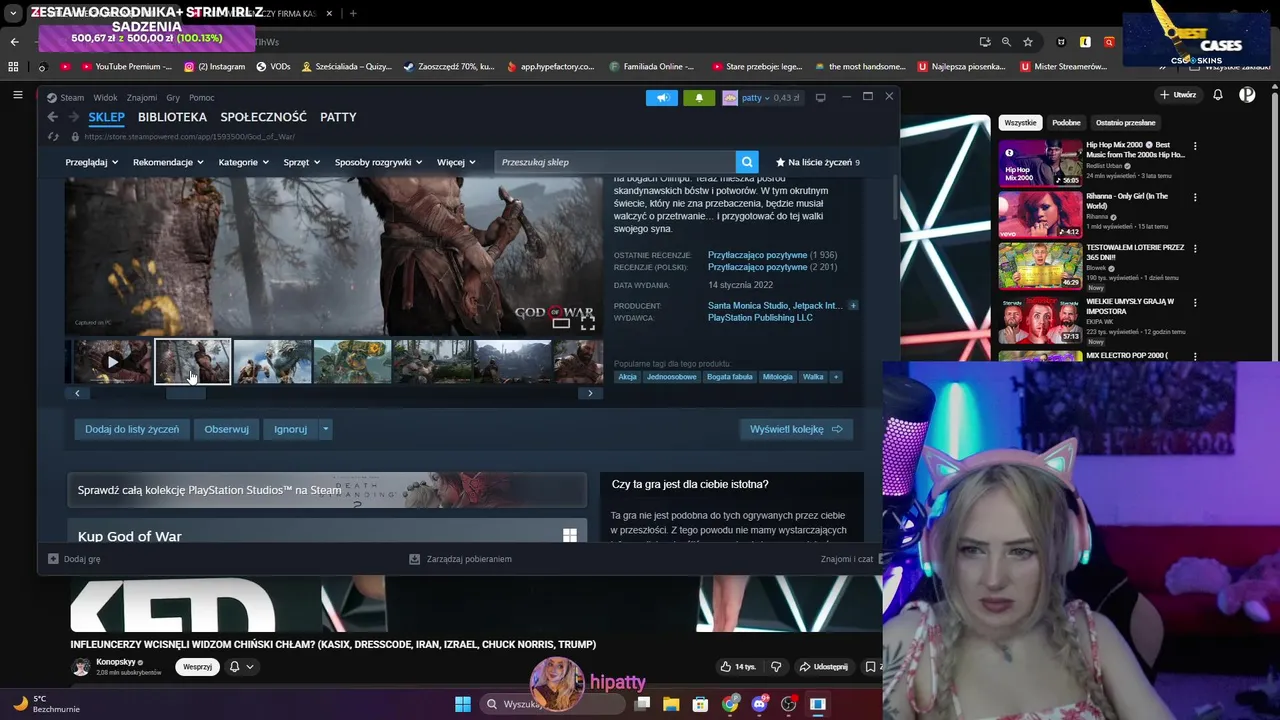Click Steam Big Picture monitor icon
1280x720 pixels.
(820, 98)
